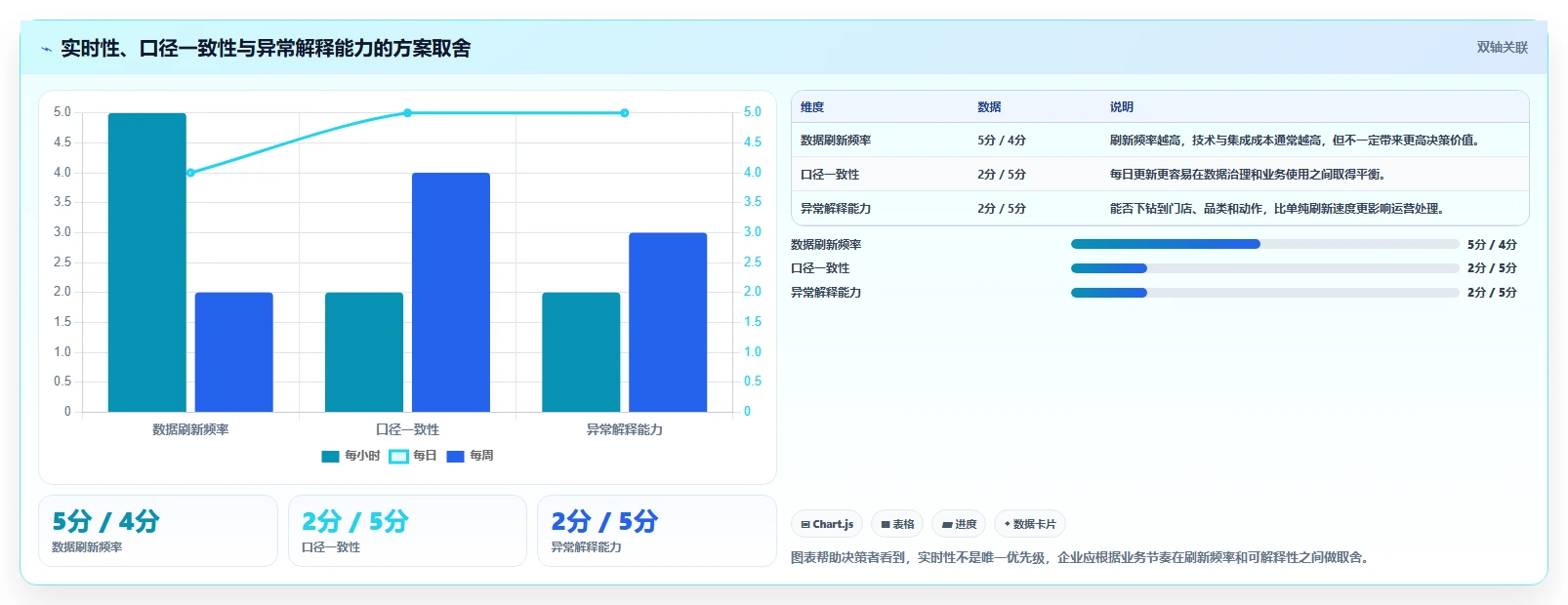Click the teal 每小时 bar for 异常解释能力
Image resolution: width=1568 pixels, height=605 pixels.
(x=581, y=352)
